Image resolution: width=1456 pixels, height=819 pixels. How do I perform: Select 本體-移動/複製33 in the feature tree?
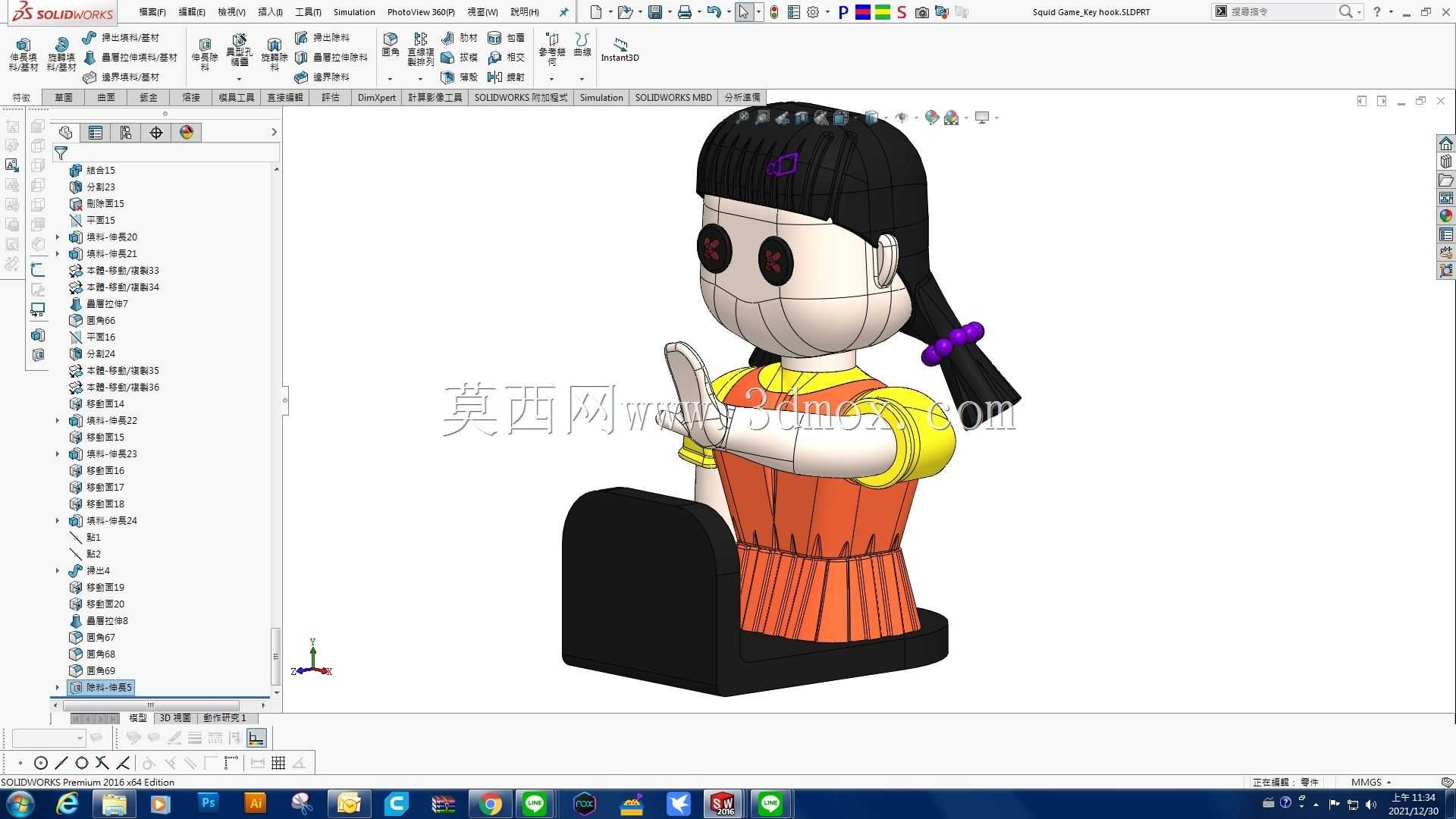[x=114, y=271]
